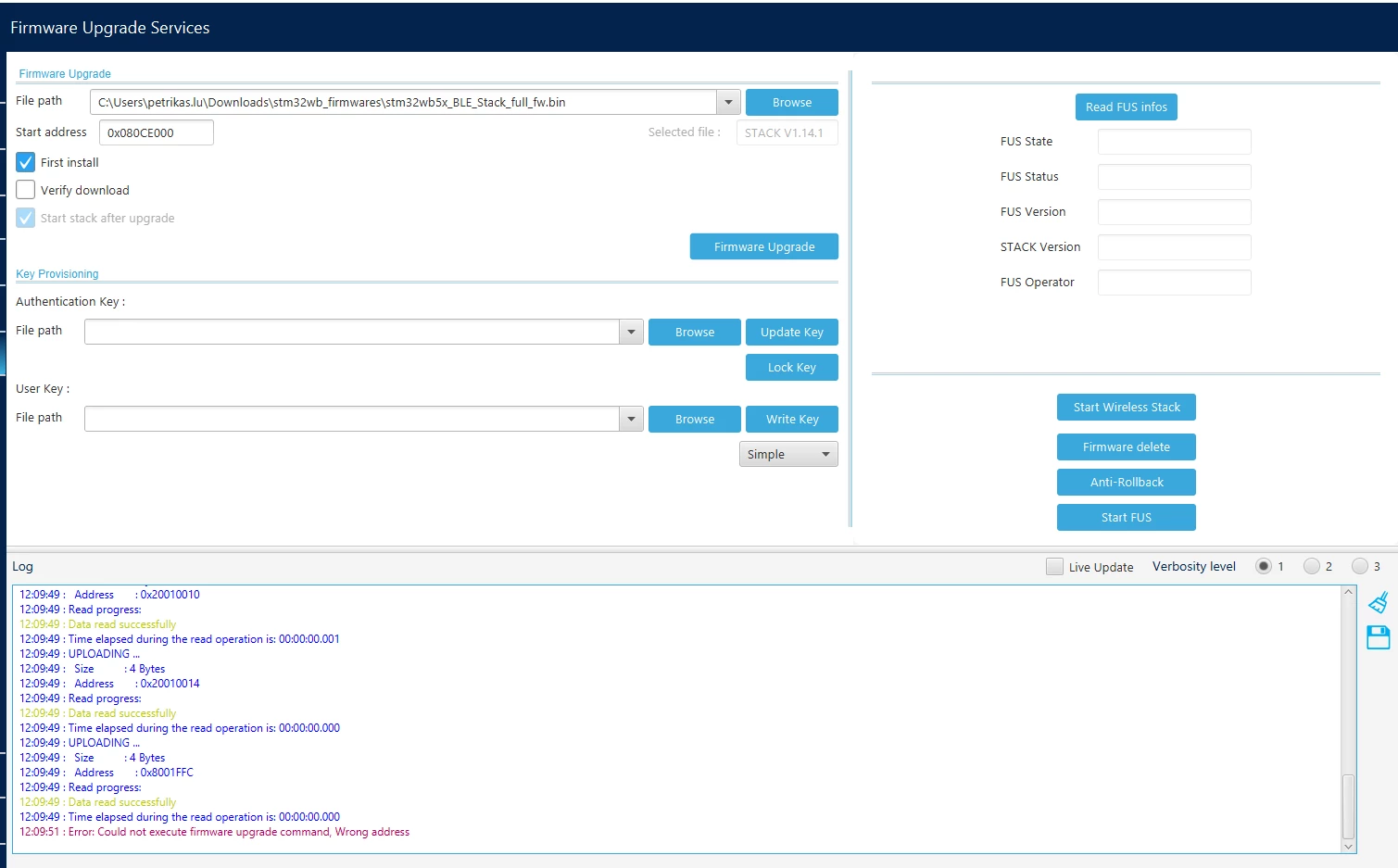Enable the Verify download checkbox
The width and height of the screenshot is (1398, 868).
pyautogui.click(x=26, y=190)
